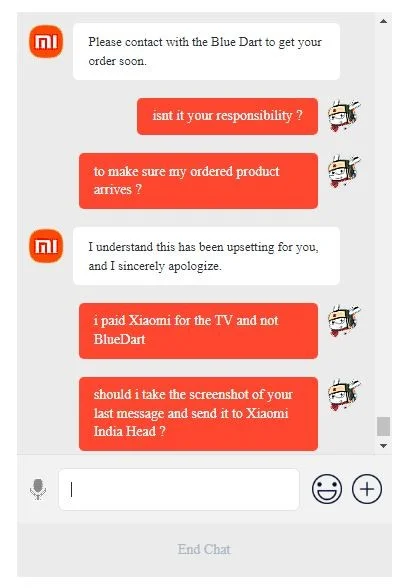Open the emoji picker smiley icon
Image resolution: width=418 pixels, height=588 pixels.
click(x=327, y=489)
